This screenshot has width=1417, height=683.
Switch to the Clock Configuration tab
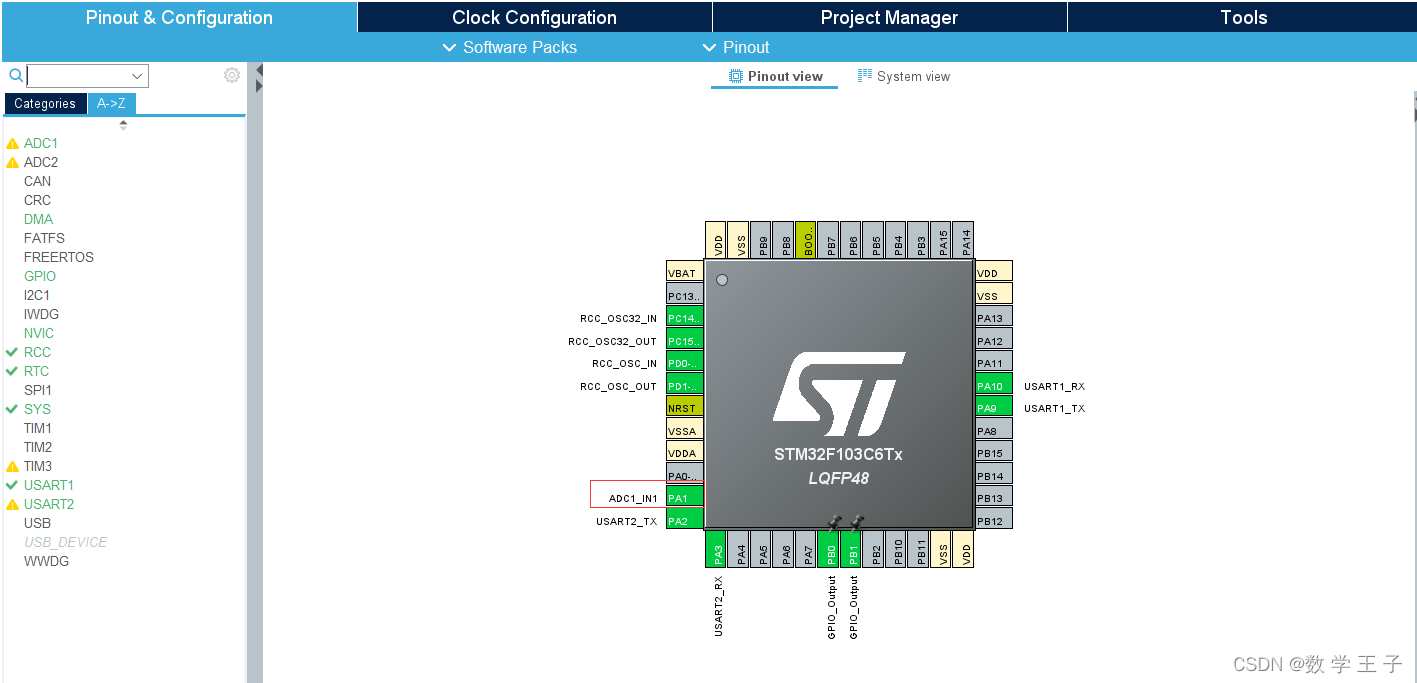533,16
